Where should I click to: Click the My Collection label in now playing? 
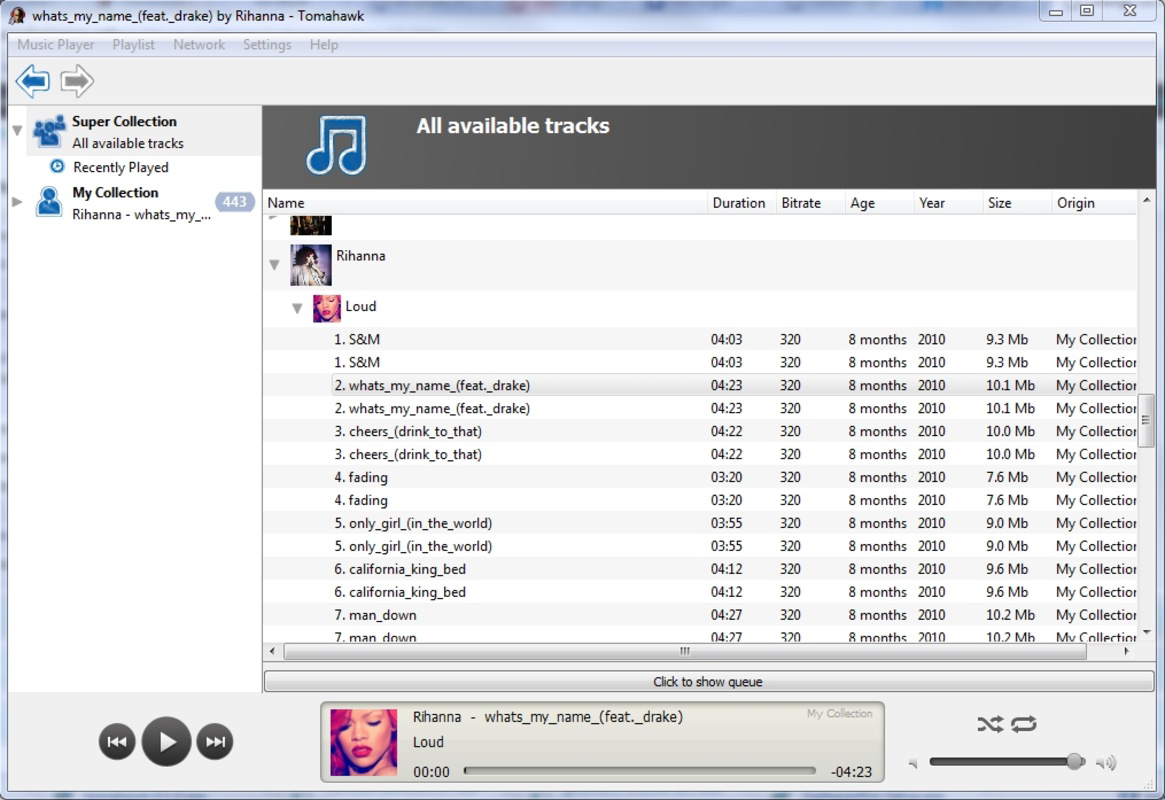(840, 713)
